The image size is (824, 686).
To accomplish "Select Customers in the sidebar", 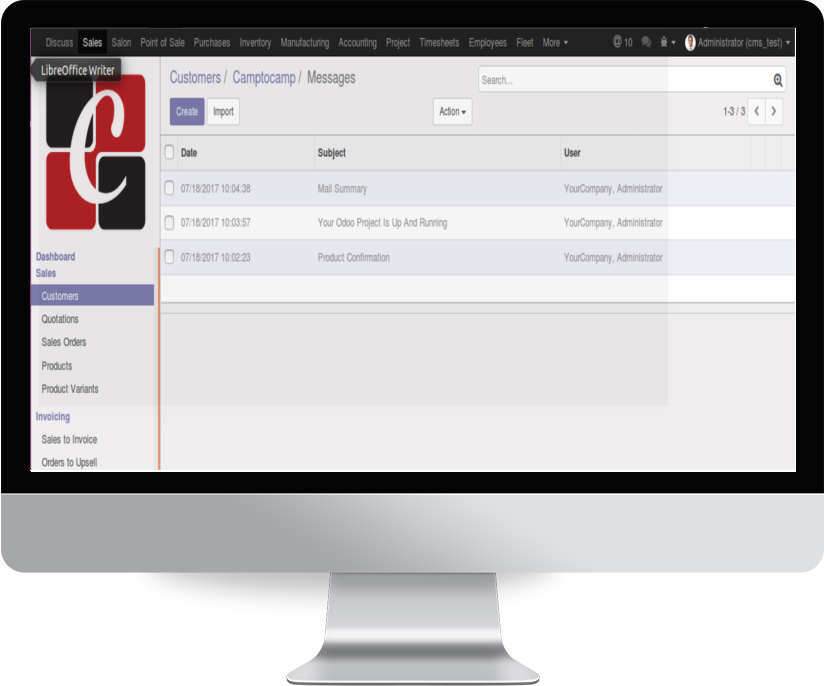I will point(92,296).
